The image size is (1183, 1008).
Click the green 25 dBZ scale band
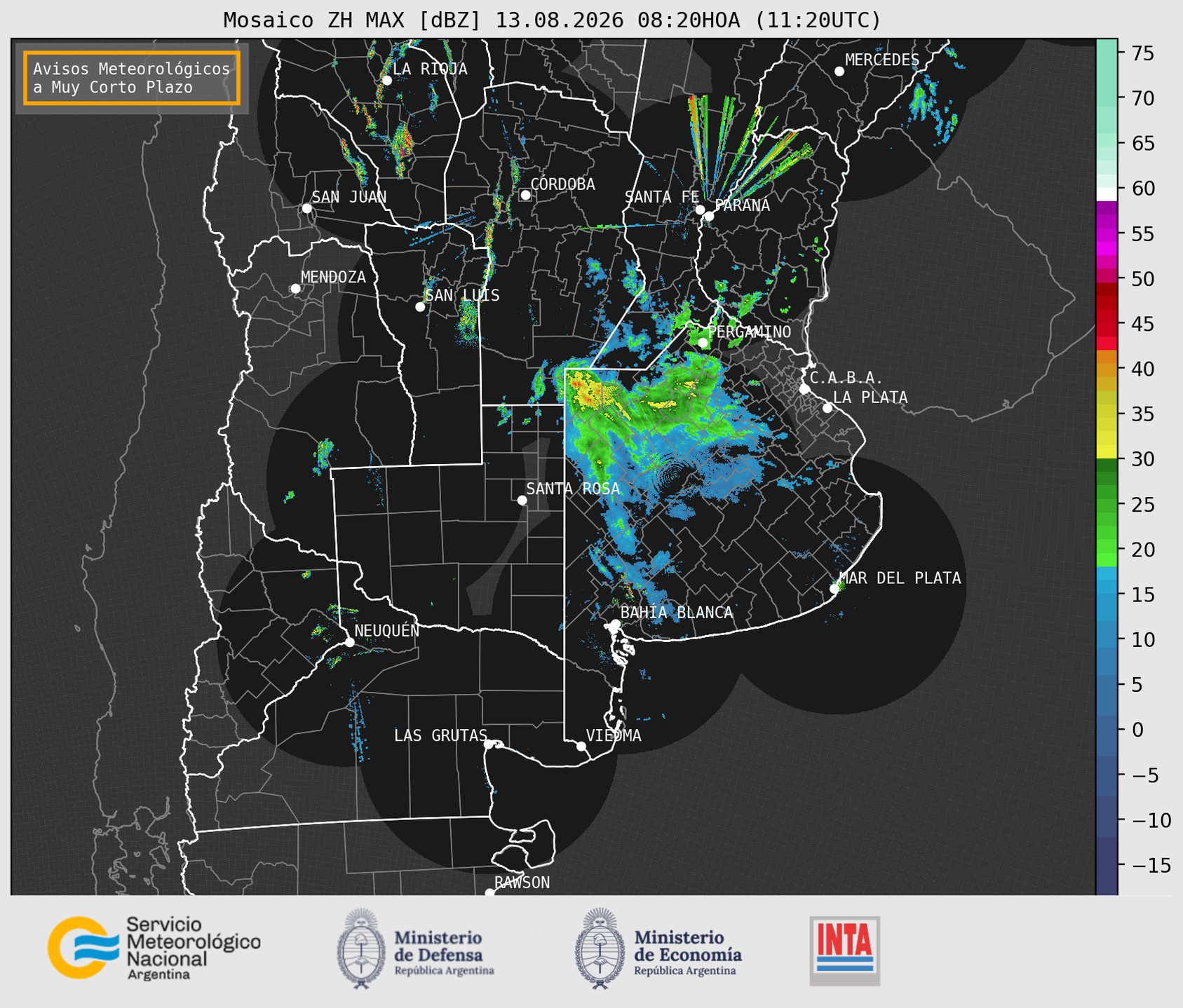coord(1107,505)
